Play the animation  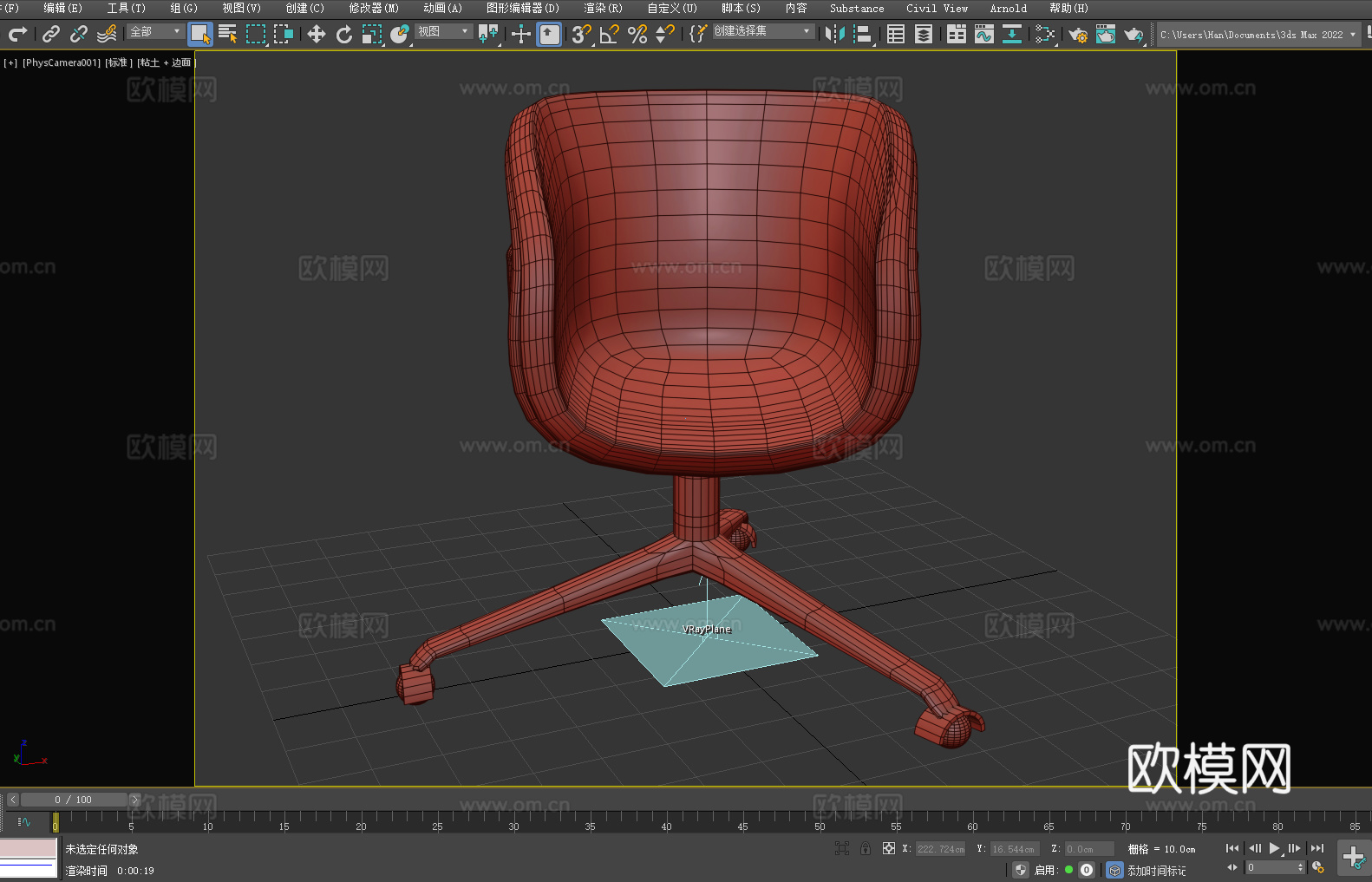click(1274, 848)
